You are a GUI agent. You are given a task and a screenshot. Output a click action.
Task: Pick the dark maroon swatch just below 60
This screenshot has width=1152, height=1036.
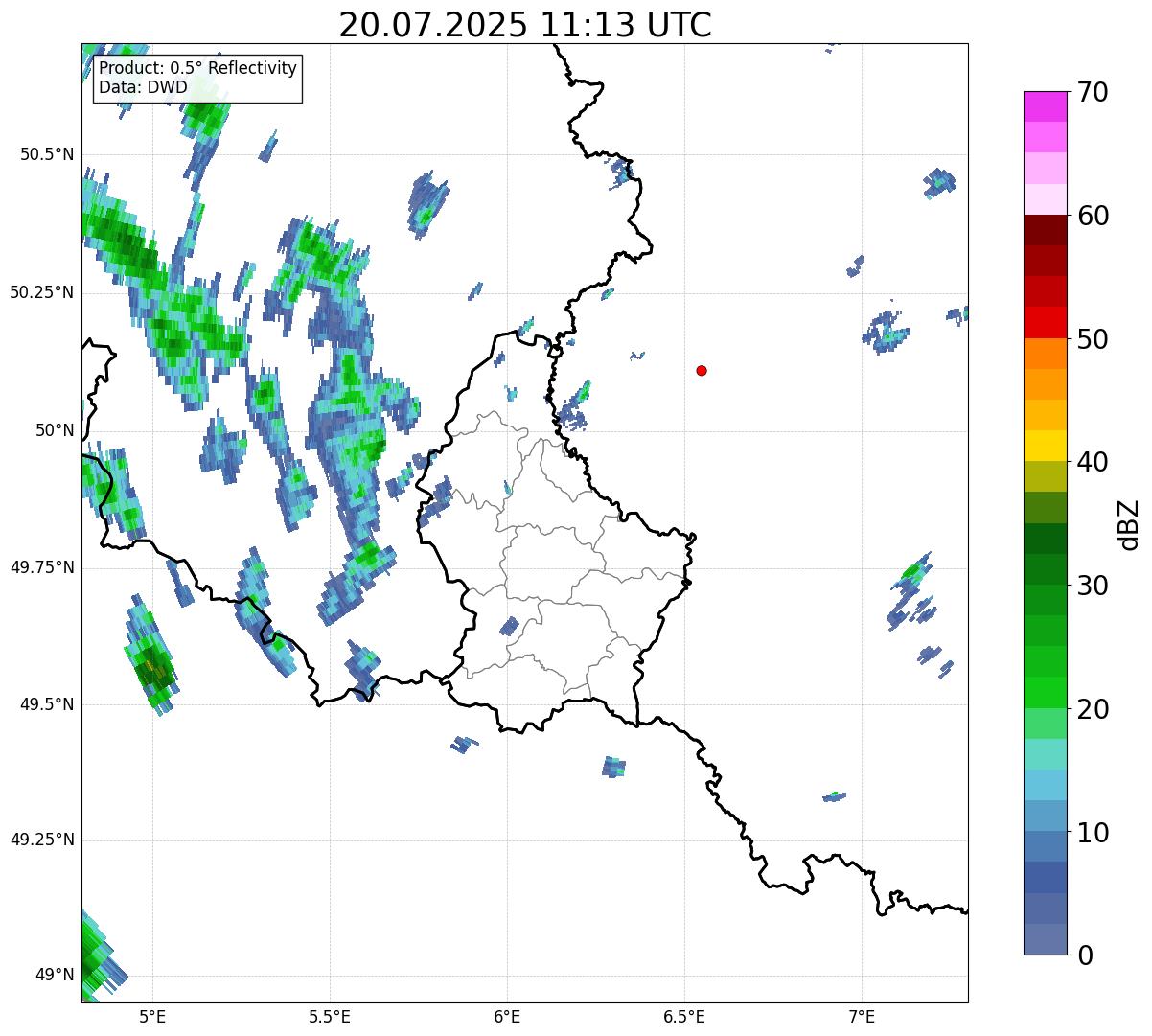pos(1046,230)
